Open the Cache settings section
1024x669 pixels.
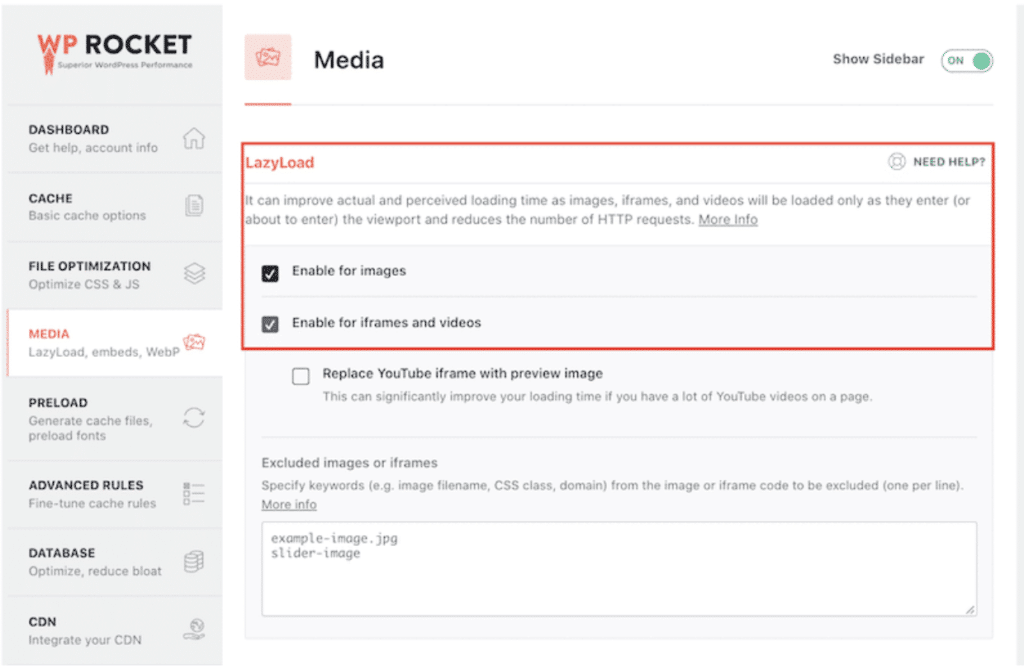pos(114,206)
